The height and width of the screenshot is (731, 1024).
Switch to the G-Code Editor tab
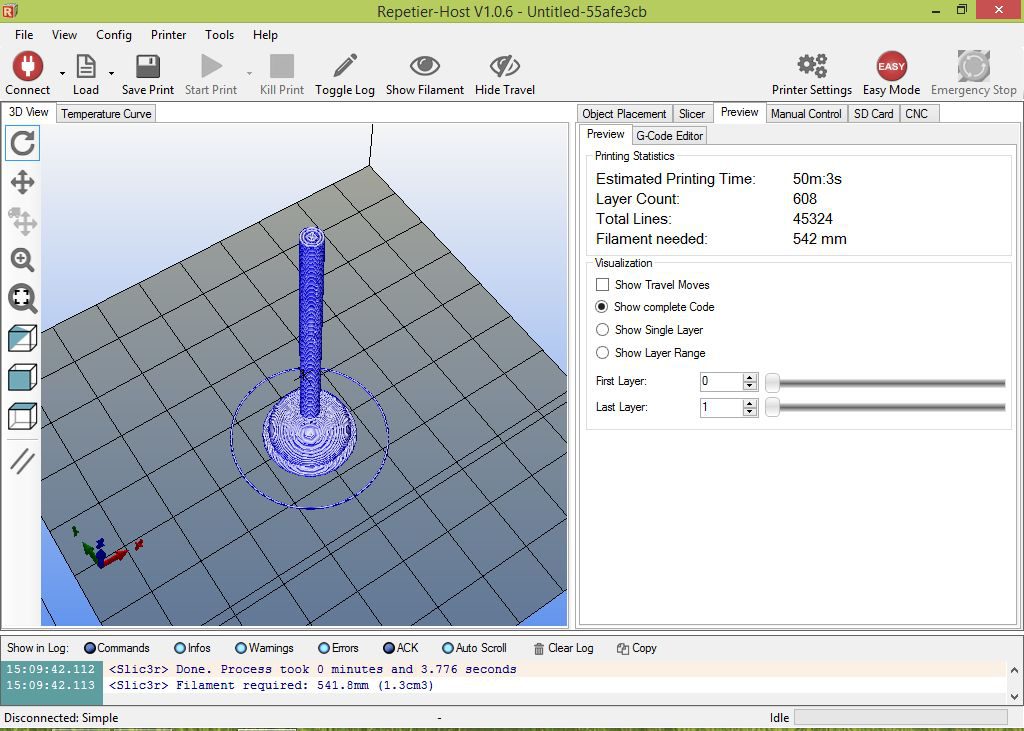tap(669, 136)
